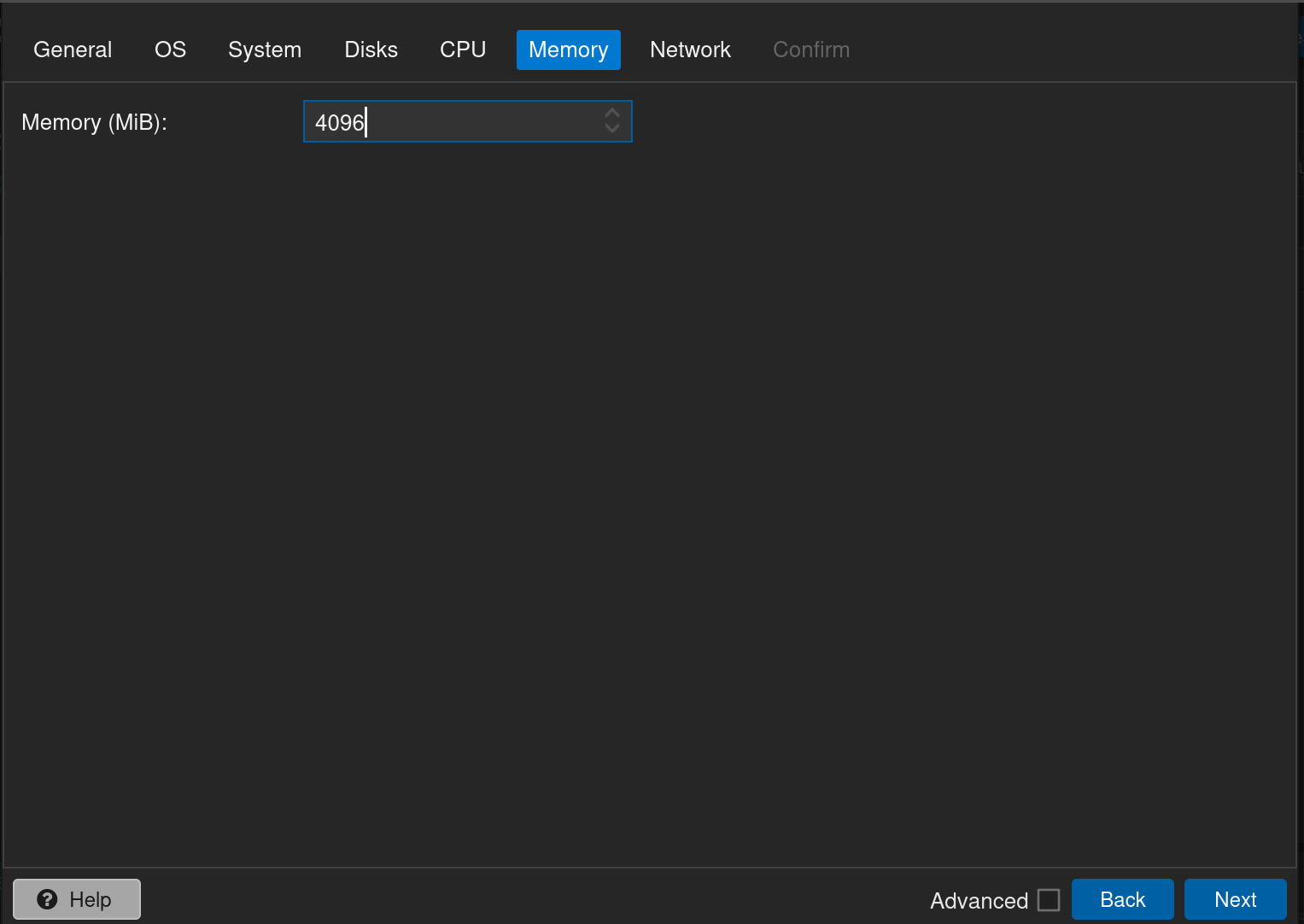1304x924 pixels.
Task: Click the Advanced label text
Action: [979, 901]
